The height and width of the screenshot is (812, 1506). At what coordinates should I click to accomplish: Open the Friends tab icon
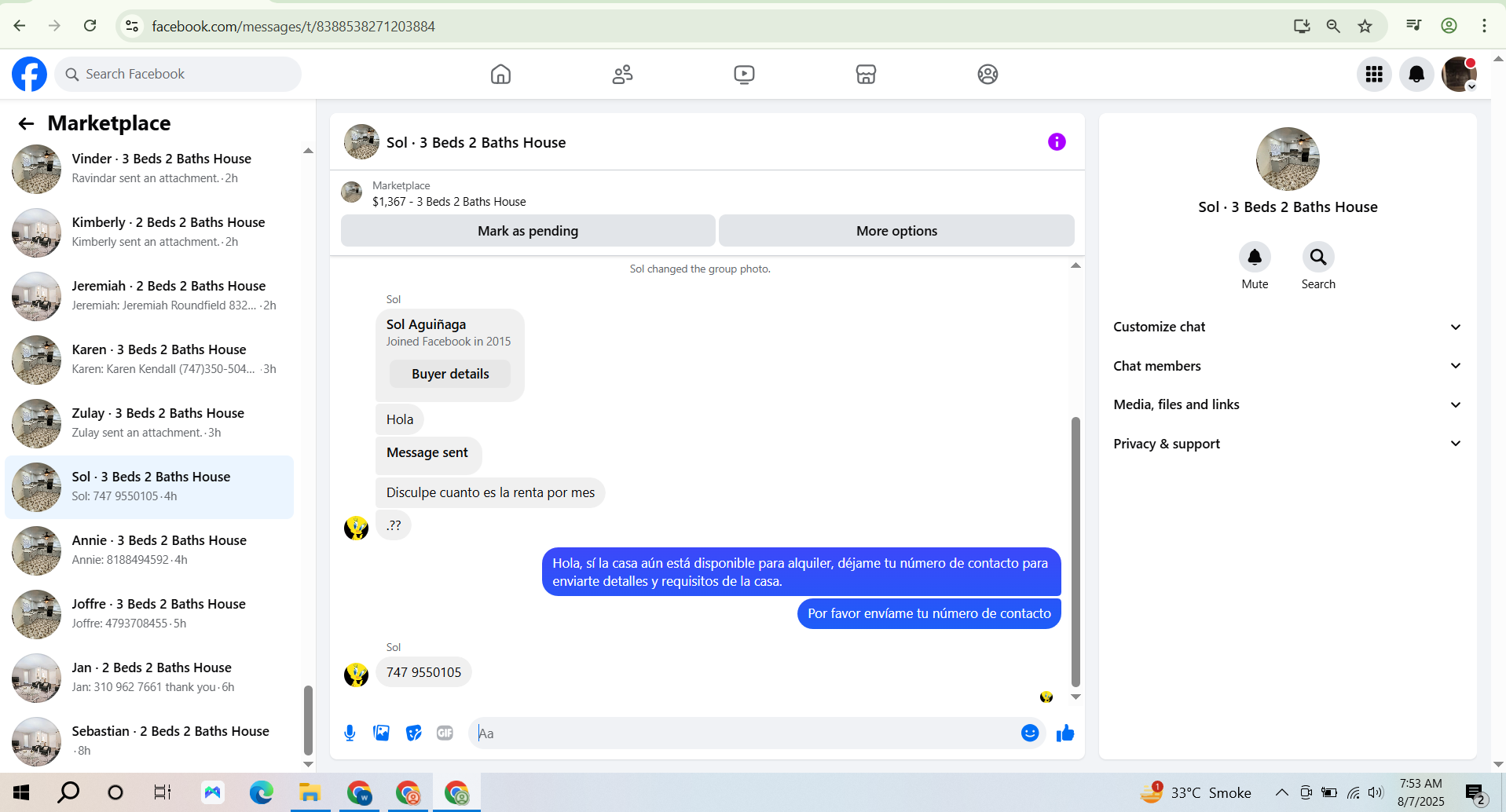click(x=622, y=74)
